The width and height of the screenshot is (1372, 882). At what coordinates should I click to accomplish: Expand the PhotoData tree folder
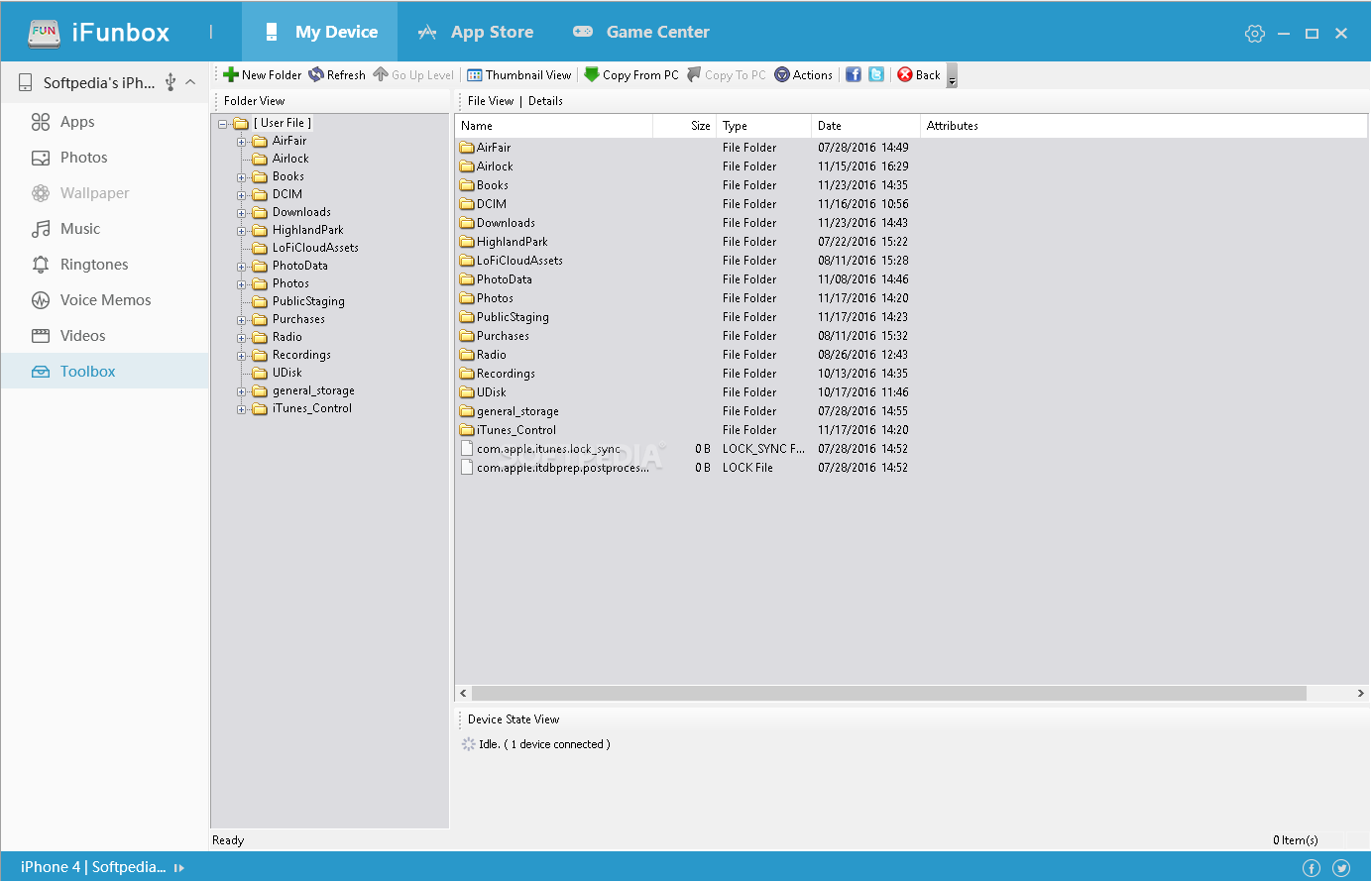point(241,267)
